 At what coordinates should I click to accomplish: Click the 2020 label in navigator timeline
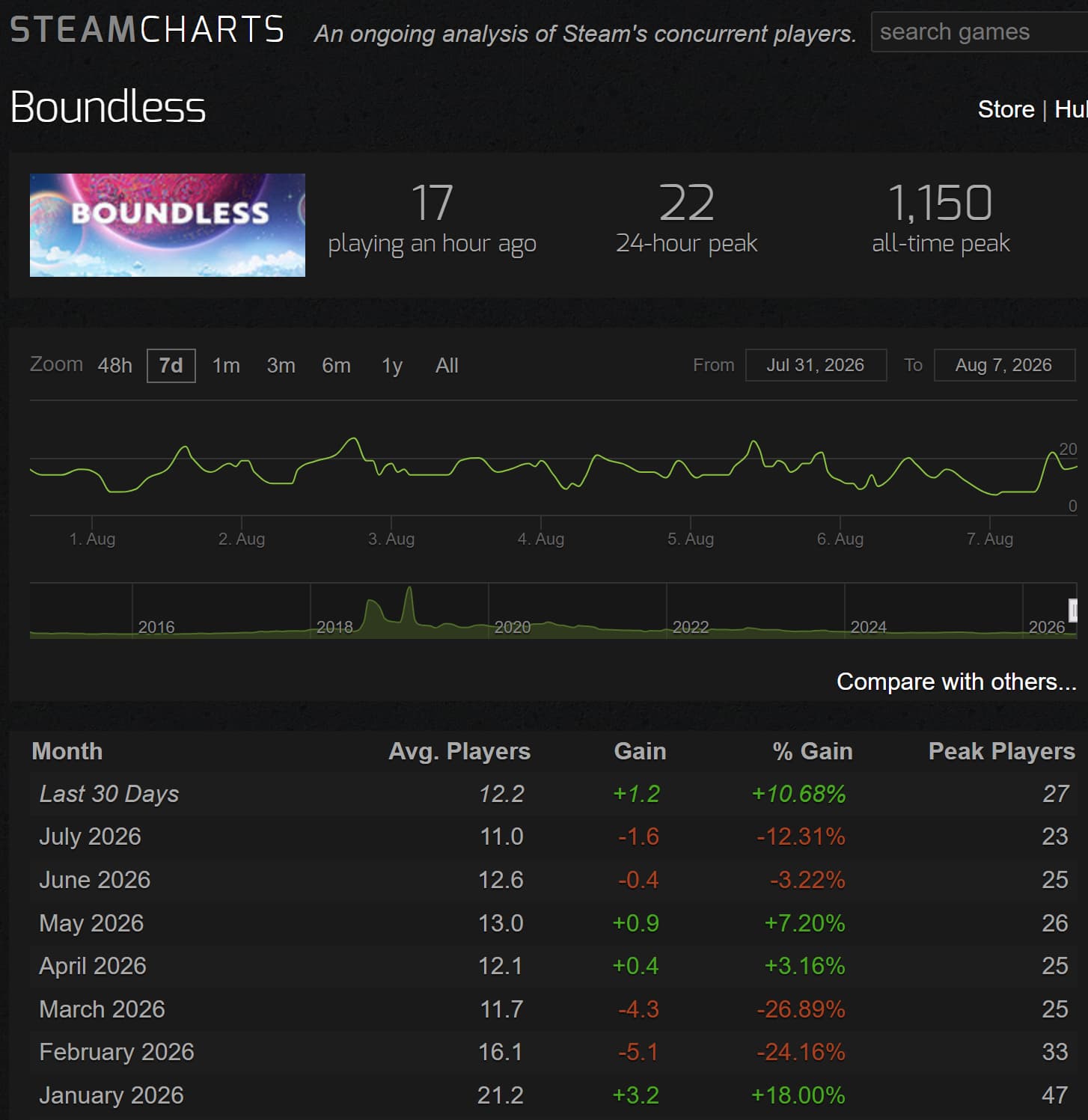point(513,627)
